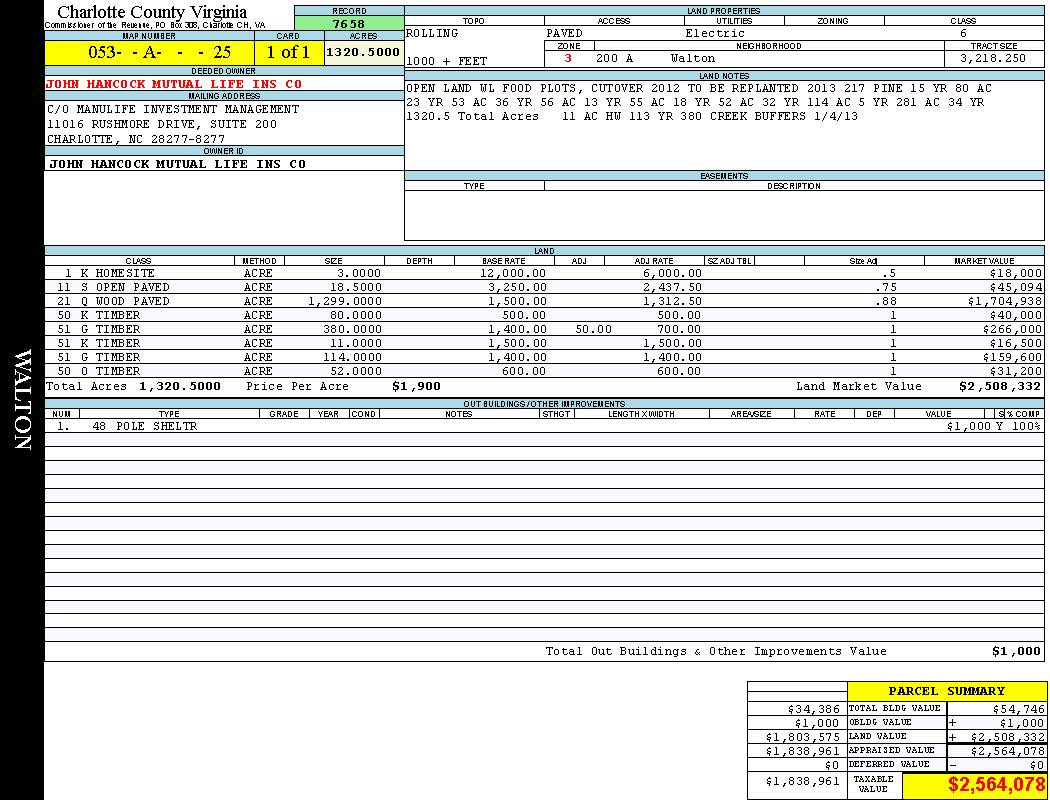Select the red taxable value $2,564,078

pyautogui.click(x=996, y=785)
